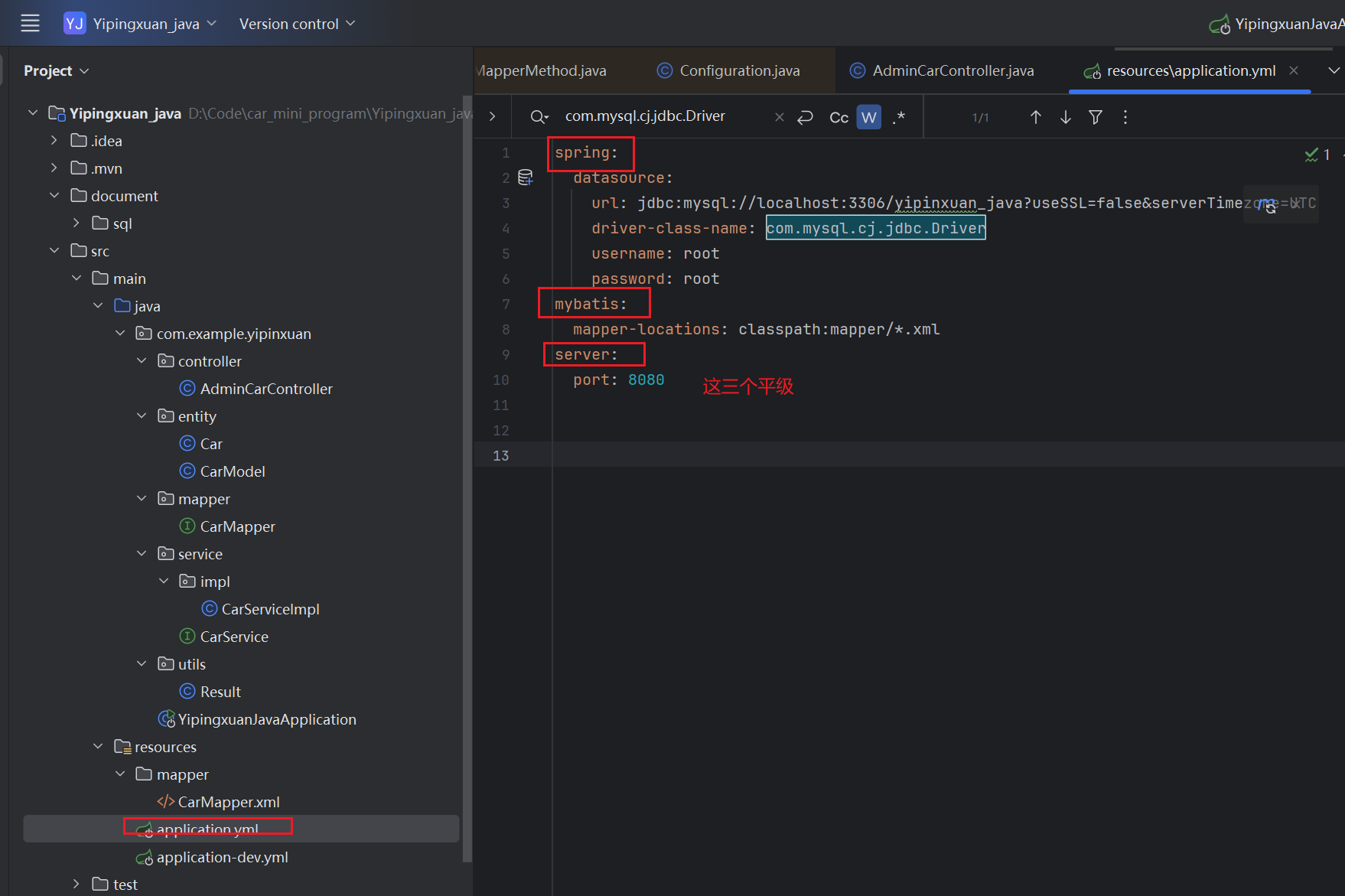Switch to the AdminCarController.java tab
This screenshot has width=1345, height=896.
pos(953,70)
